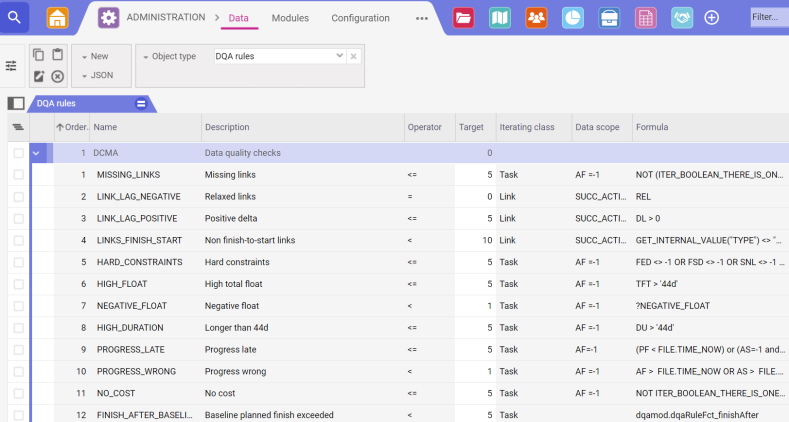Collapse the DCMA group row

click(37, 153)
